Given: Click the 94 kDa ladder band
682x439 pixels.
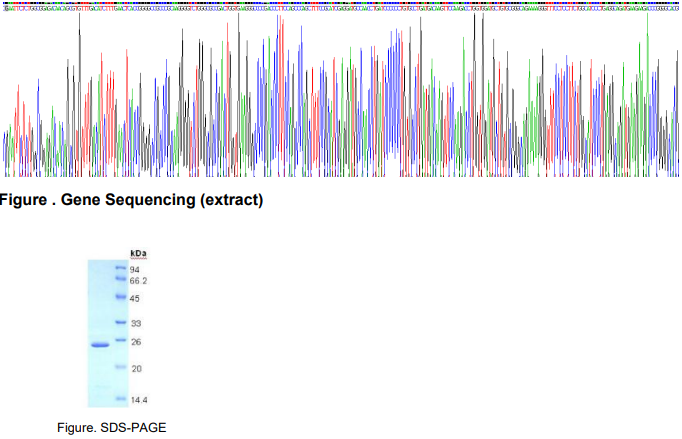Looking at the screenshot, I should tap(119, 269).
